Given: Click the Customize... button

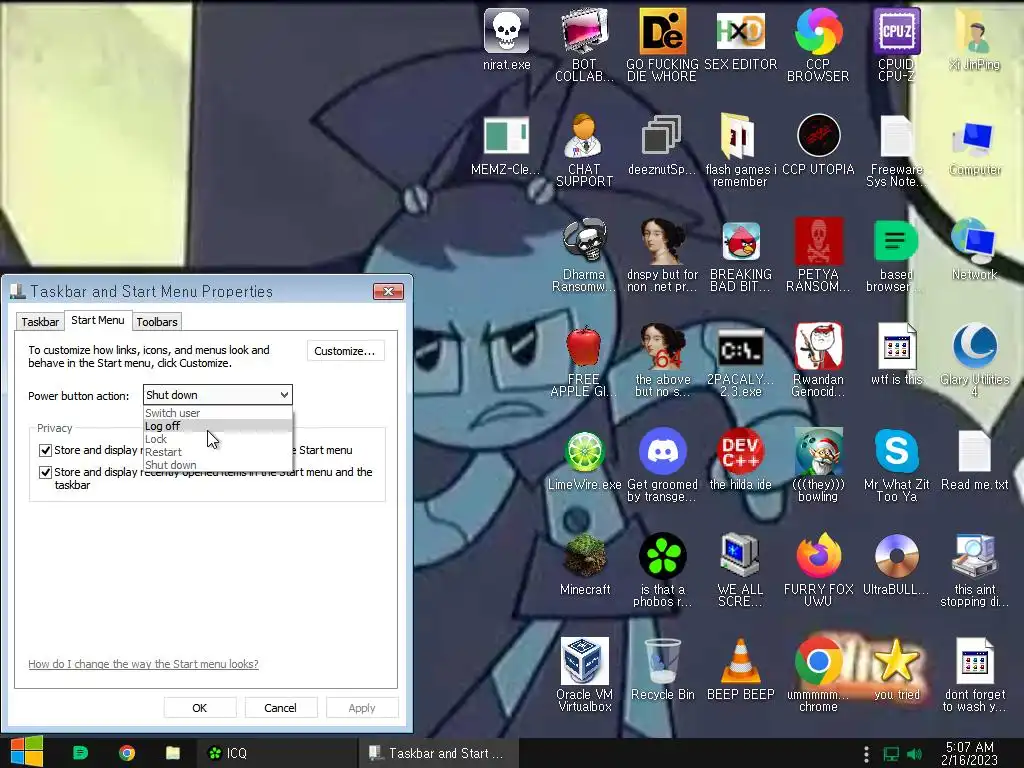Looking at the screenshot, I should pos(345,351).
